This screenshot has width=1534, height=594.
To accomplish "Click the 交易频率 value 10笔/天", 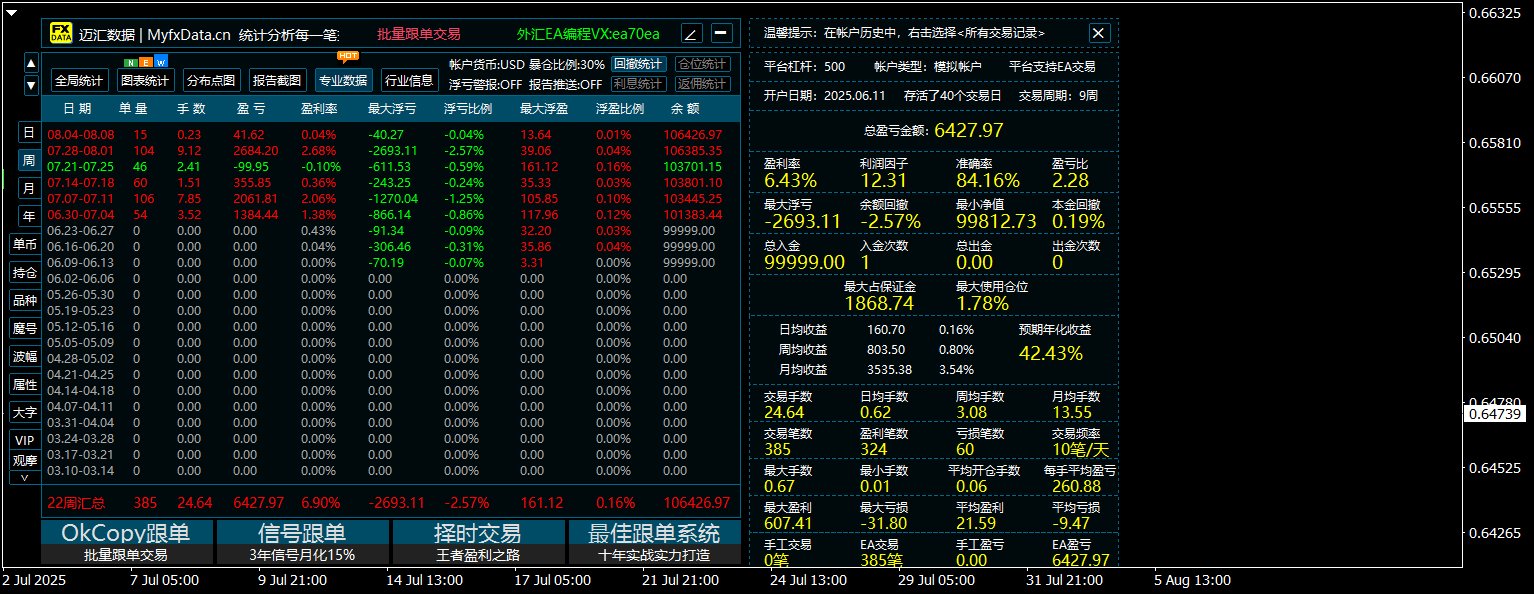I will [1081, 450].
